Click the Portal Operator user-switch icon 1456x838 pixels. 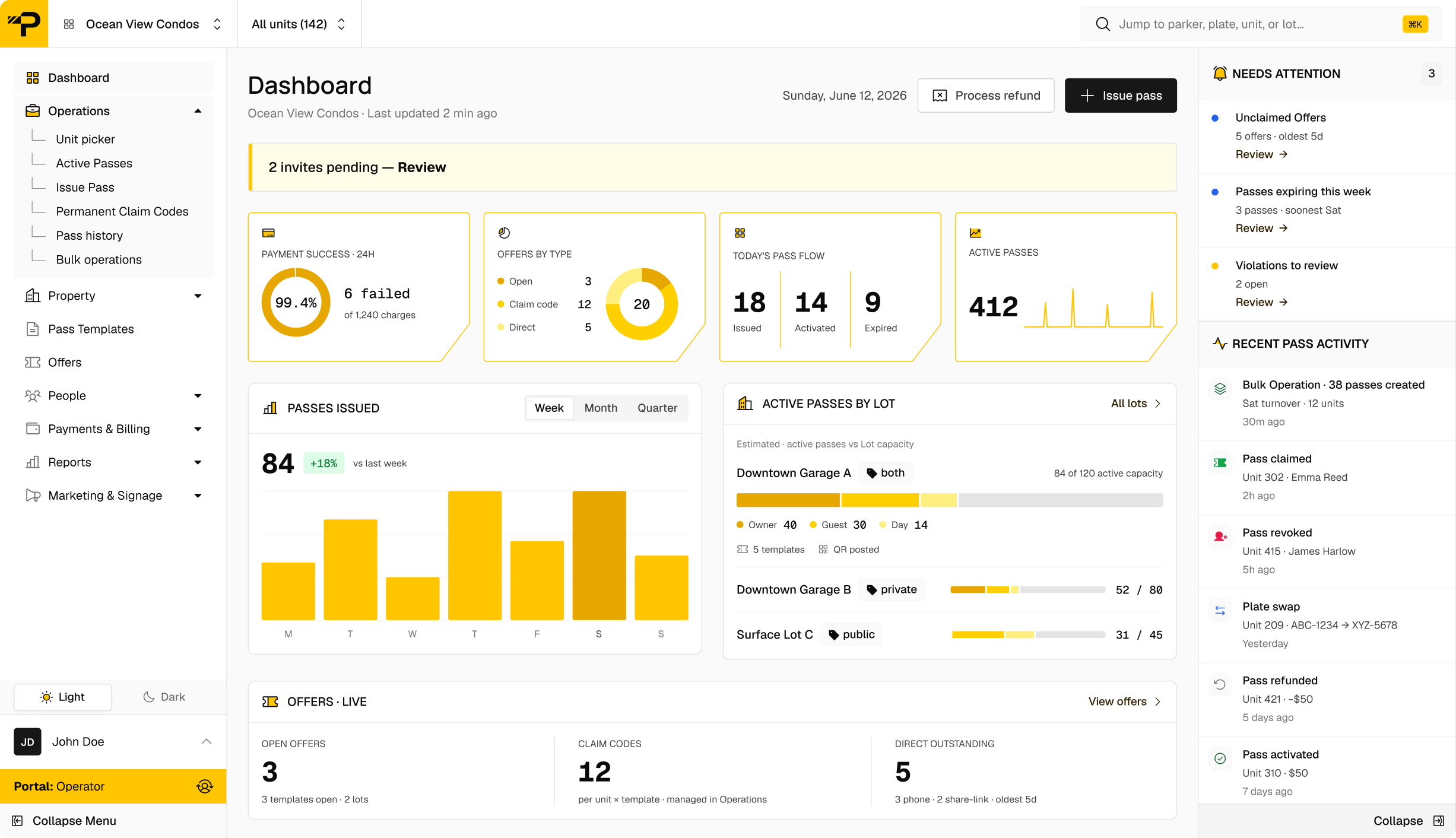pos(204,786)
